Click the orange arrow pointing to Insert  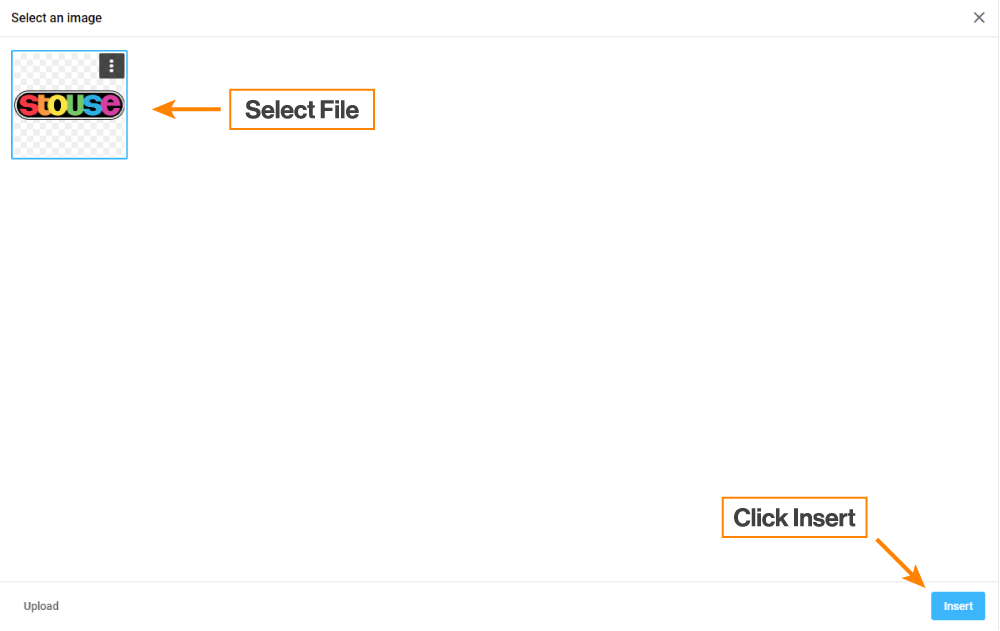click(900, 562)
